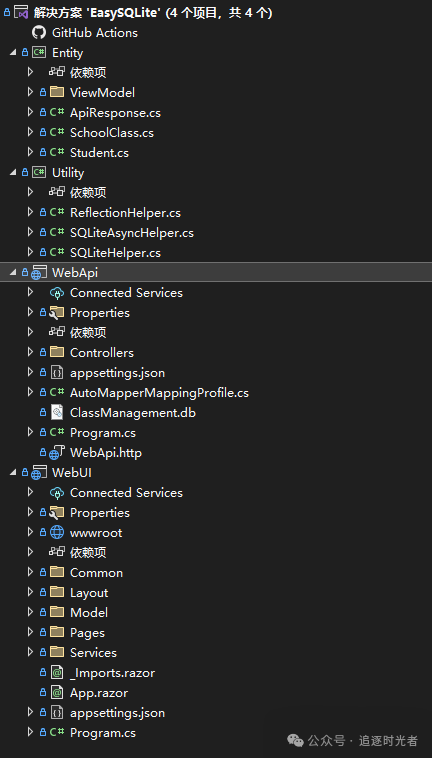Viewport: 432px width, 758px height.
Task: Select AutoMapperMappingProfile.cs file
Action: click(x=159, y=393)
